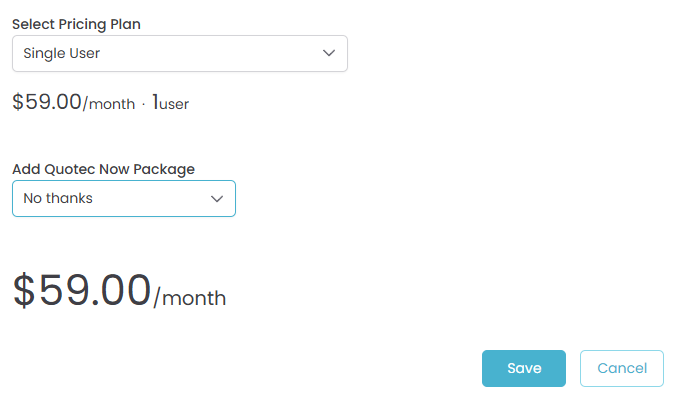Click the dot separator before '1user'
The image size is (690, 410).
click(144, 104)
